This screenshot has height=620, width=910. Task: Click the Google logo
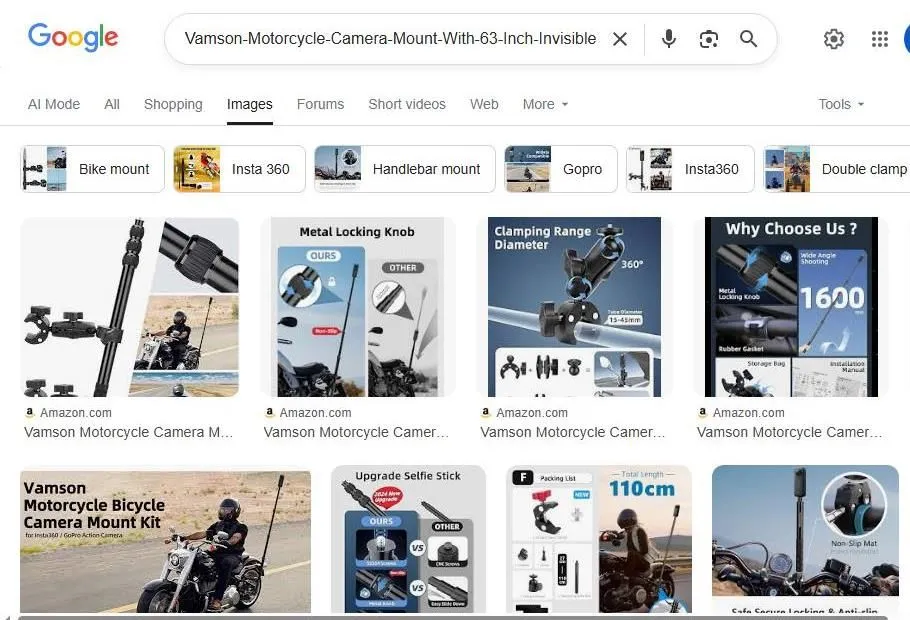73,37
